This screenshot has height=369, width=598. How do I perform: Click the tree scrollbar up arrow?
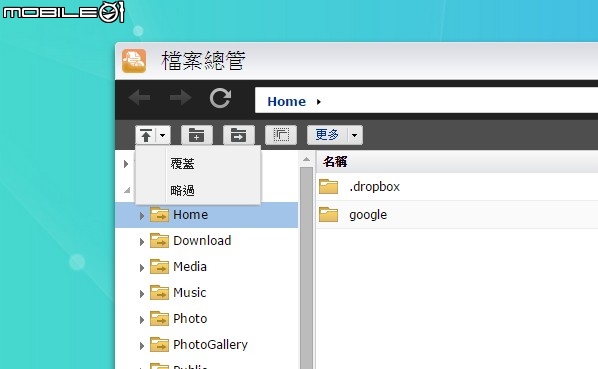[306, 159]
